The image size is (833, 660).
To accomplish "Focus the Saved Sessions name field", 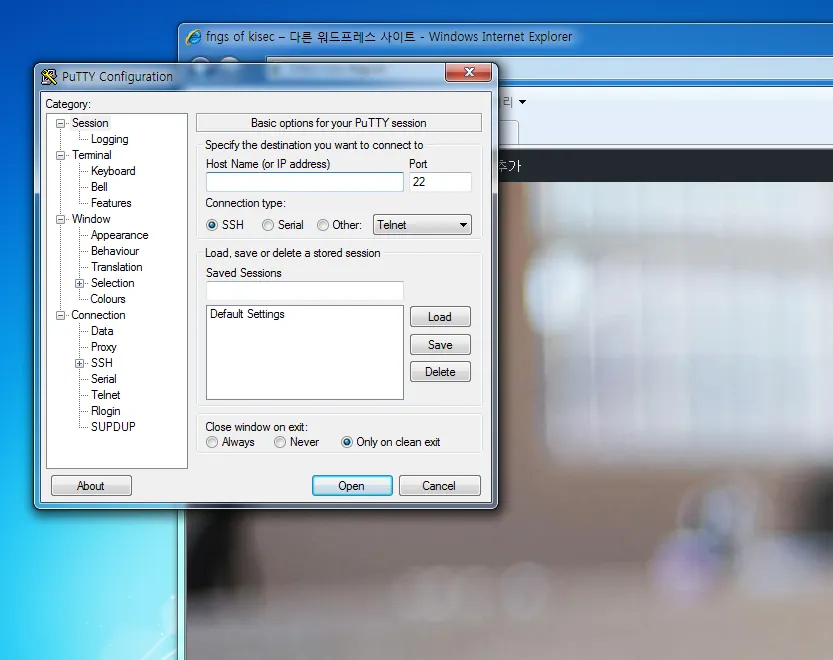I will click(304, 291).
